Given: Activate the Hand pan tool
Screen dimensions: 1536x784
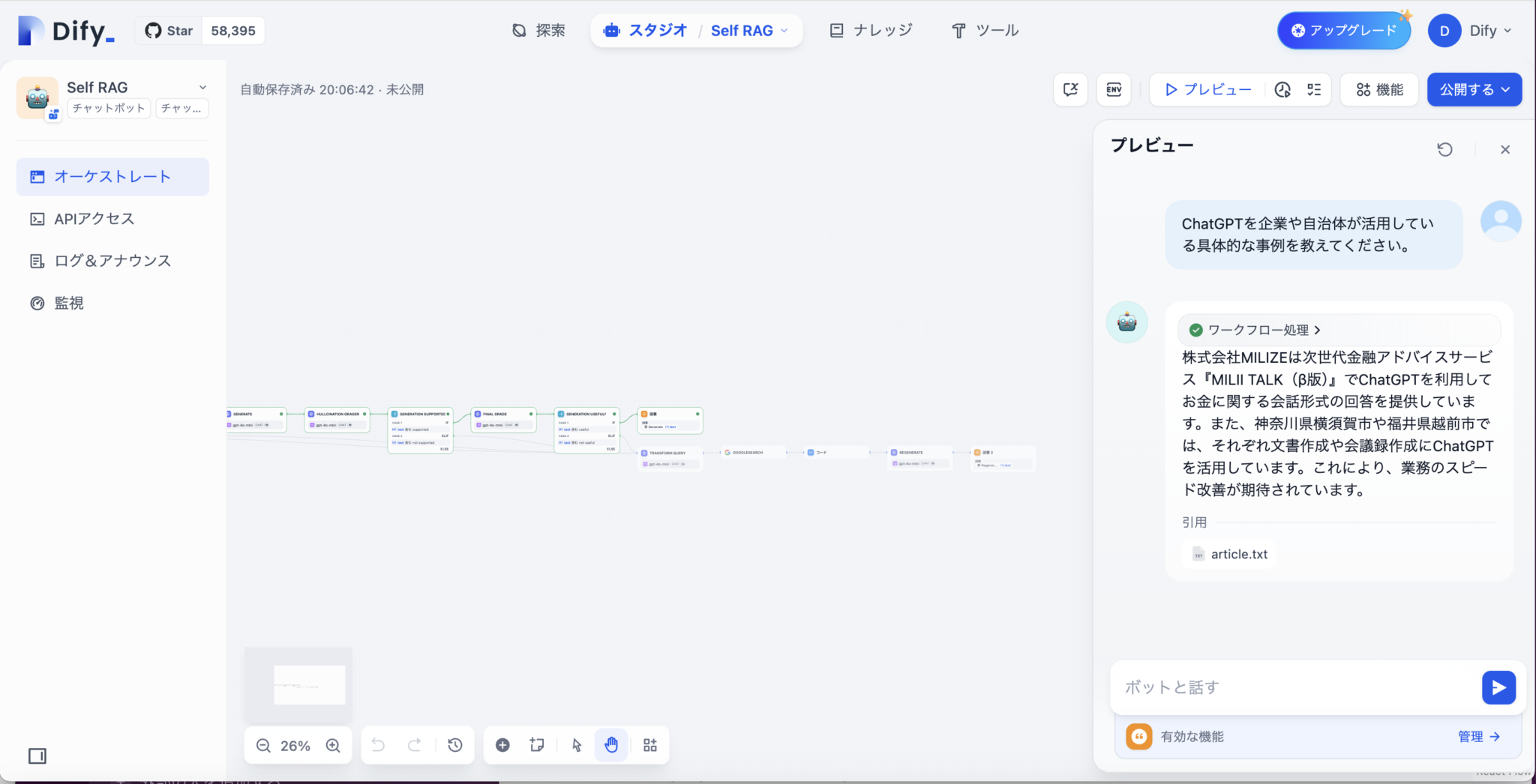Looking at the screenshot, I should click(610, 744).
